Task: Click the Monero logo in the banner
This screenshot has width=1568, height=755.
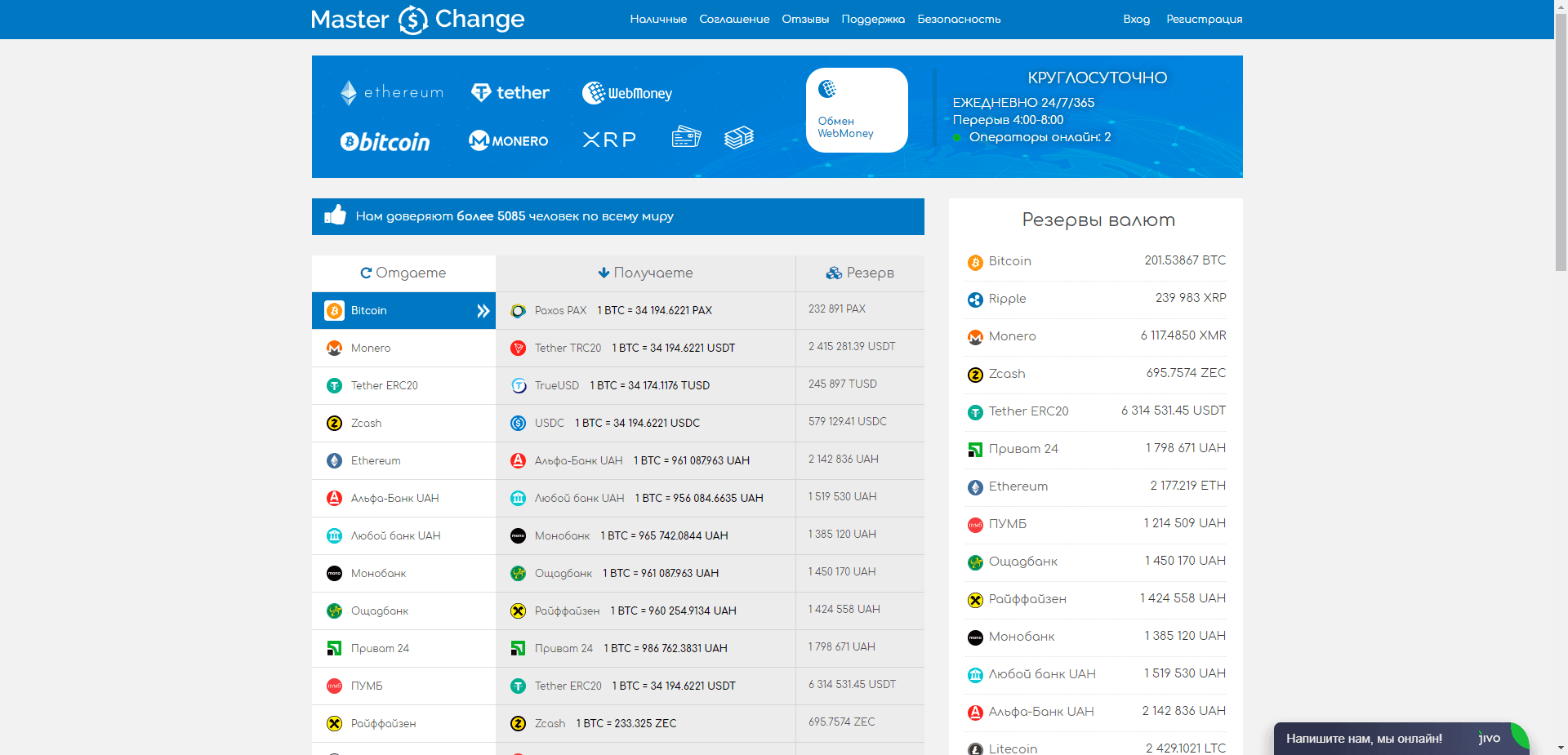Action: coord(507,140)
